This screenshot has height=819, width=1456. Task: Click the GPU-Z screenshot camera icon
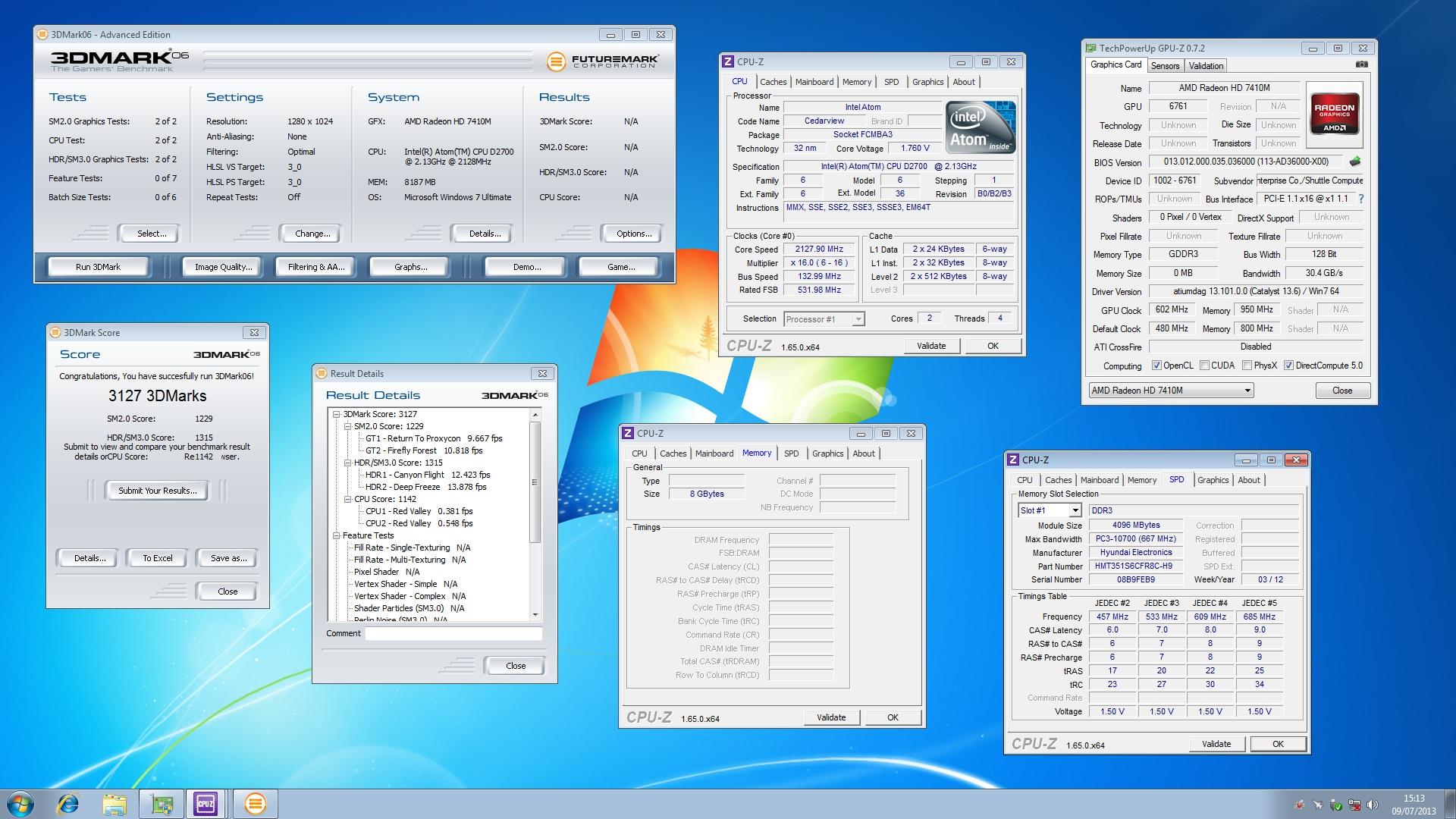click(x=1362, y=65)
